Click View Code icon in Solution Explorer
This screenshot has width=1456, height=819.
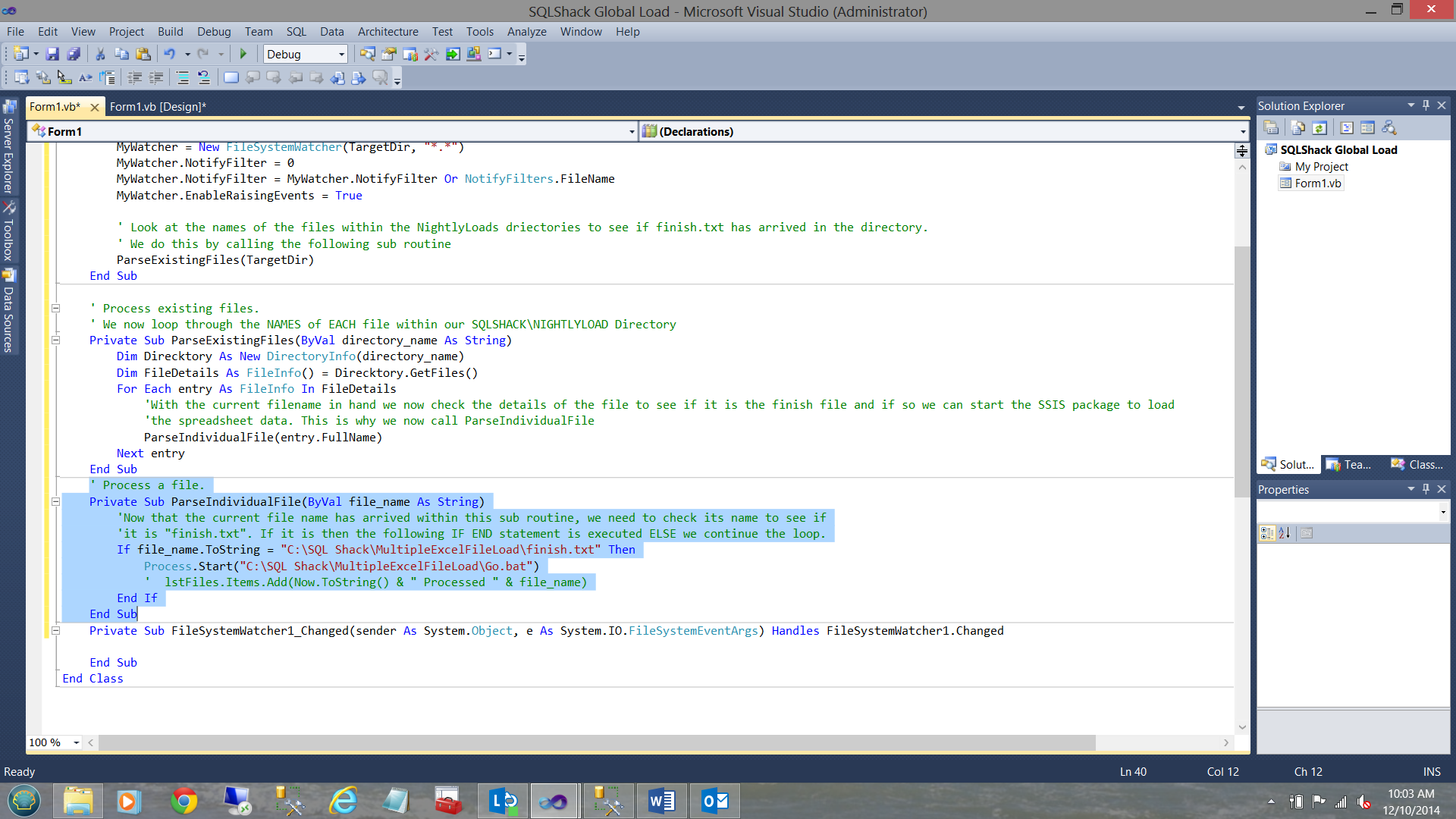click(1346, 128)
